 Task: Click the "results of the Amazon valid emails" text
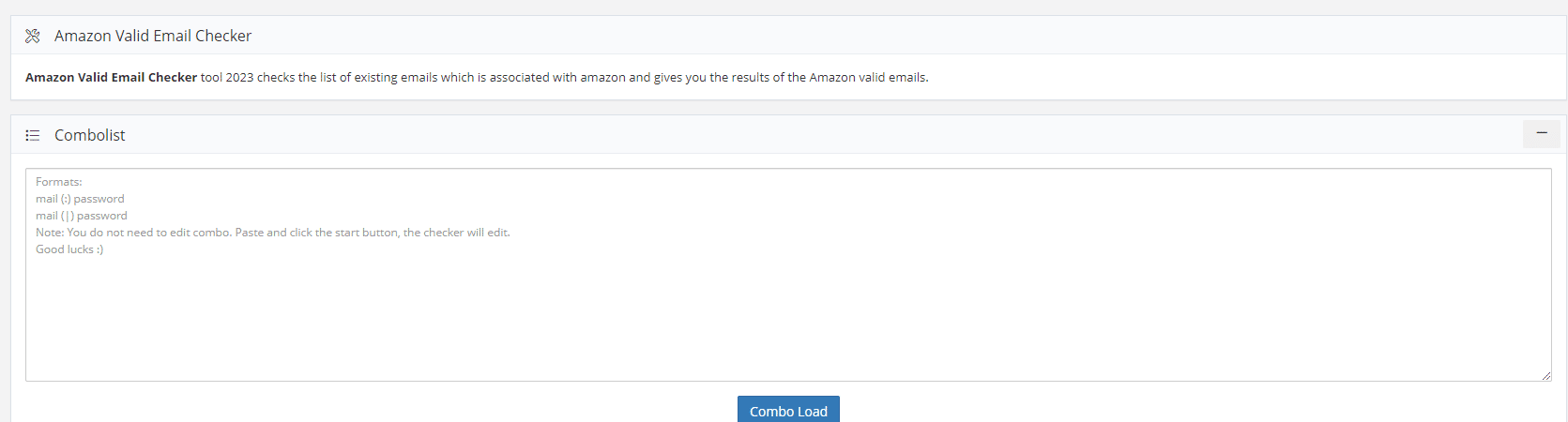[x=826, y=77]
